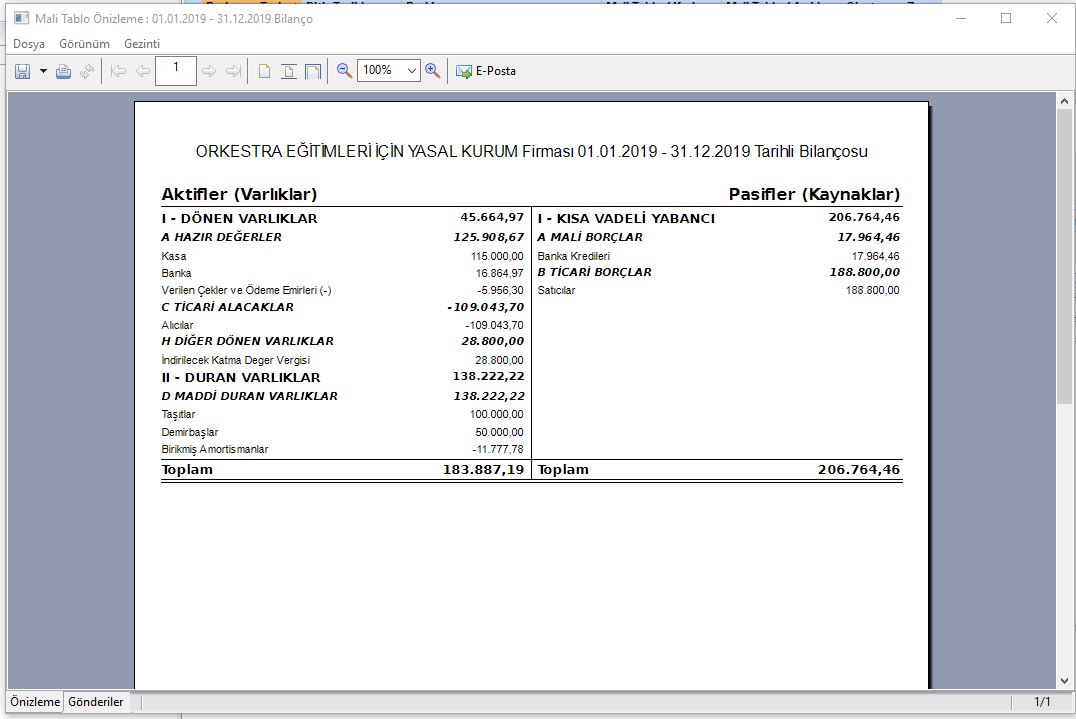Image resolution: width=1076 pixels, height=719 pixels.
Task: Jump to the last page arrow
Action: (x=233, y=71)
